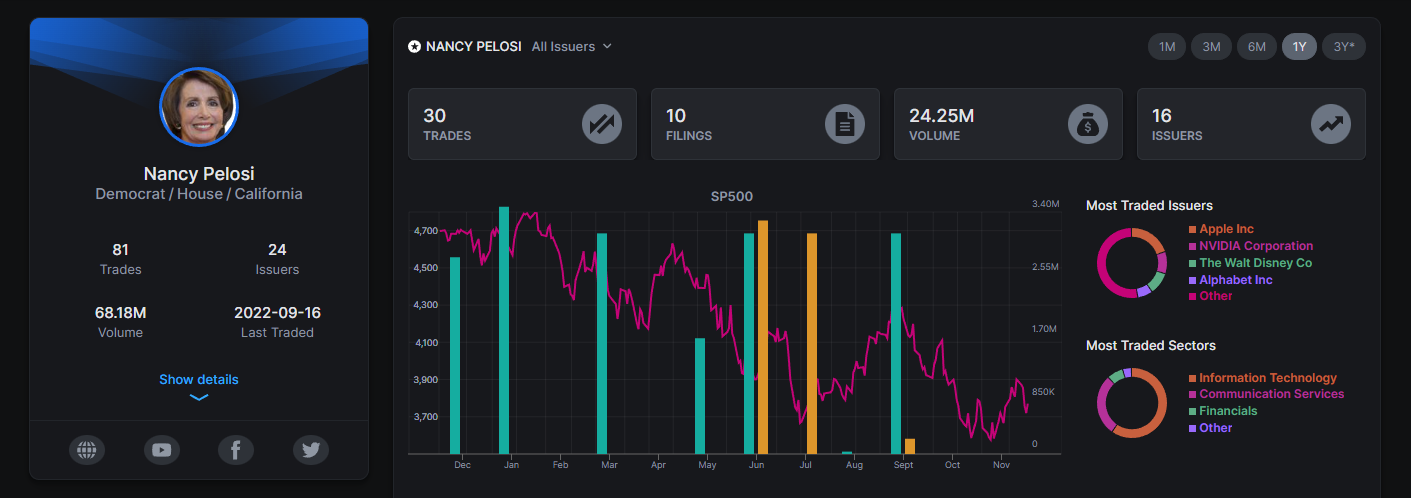Click the star badge beside NANCY PELOSI heading
The image size is (1411, 498).
(x=414, y=47)
